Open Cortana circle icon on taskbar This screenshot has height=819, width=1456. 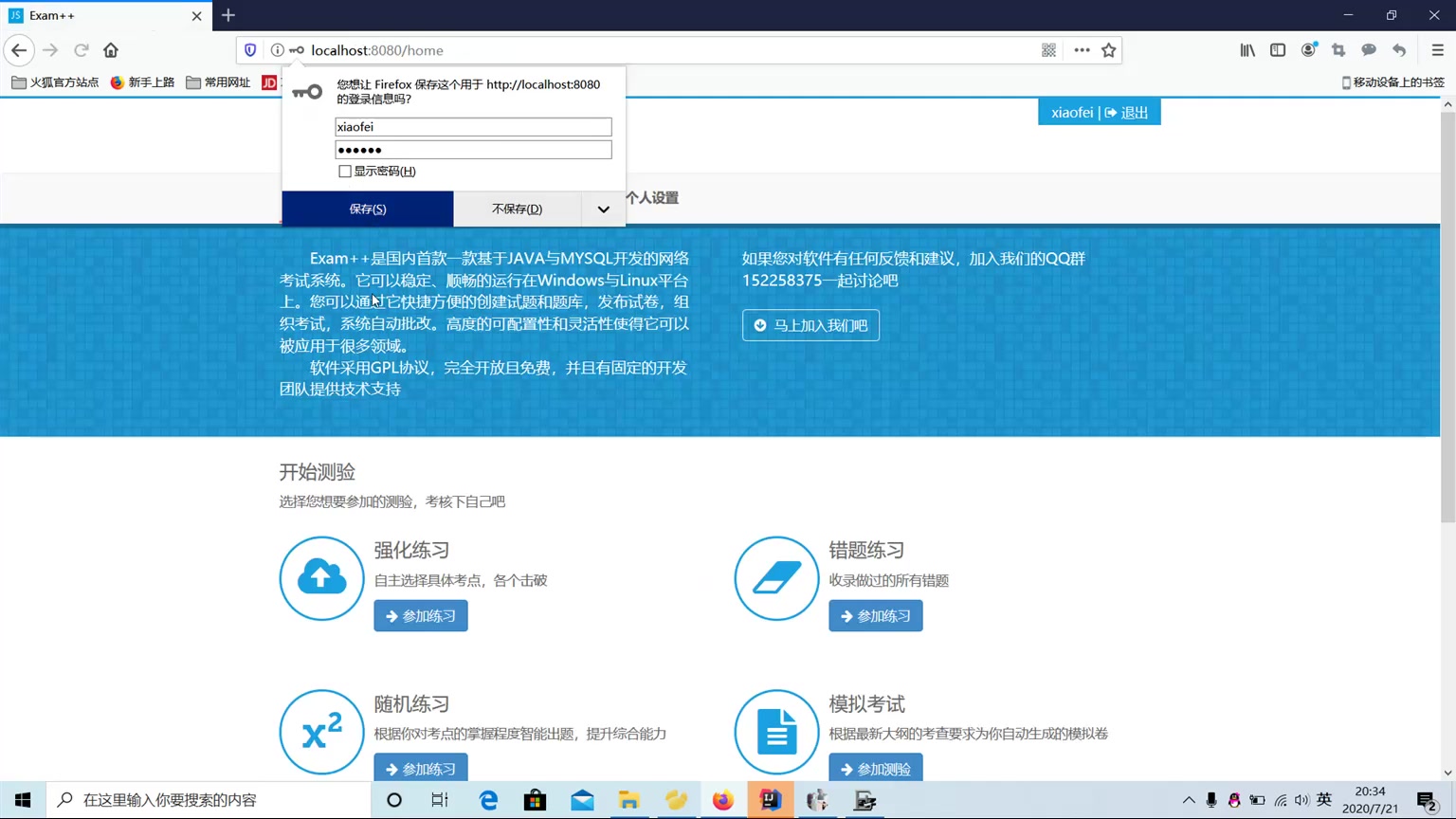(x=394, y=800)
